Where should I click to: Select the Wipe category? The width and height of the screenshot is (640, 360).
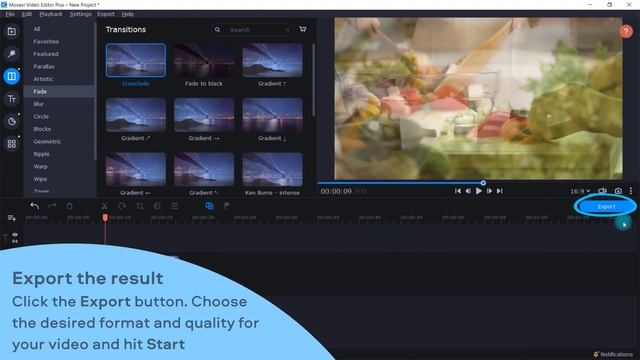point(40,179)
